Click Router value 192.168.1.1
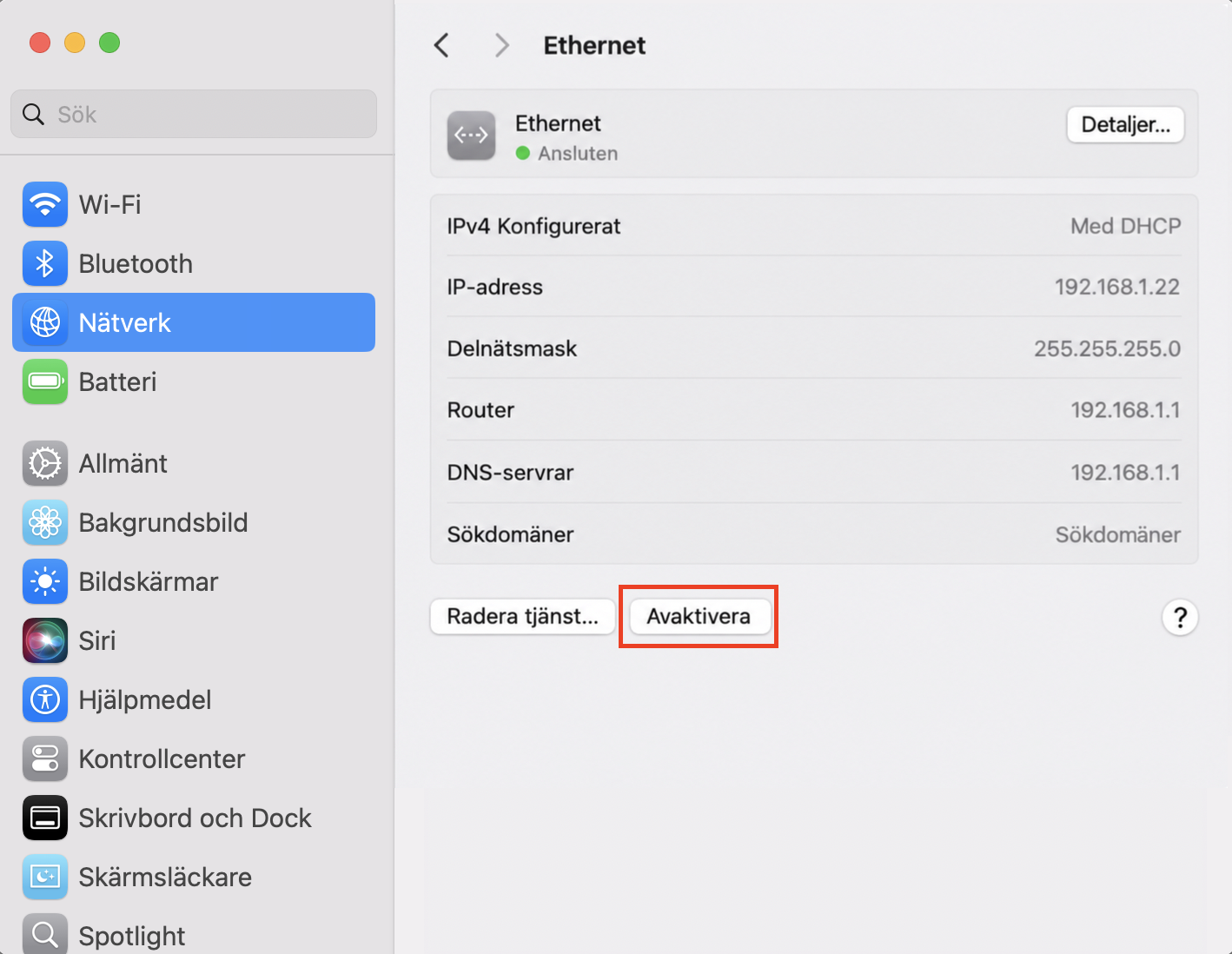This screenshot has width=1232, height=954. pyautogui.click(x=1125, y=409)
